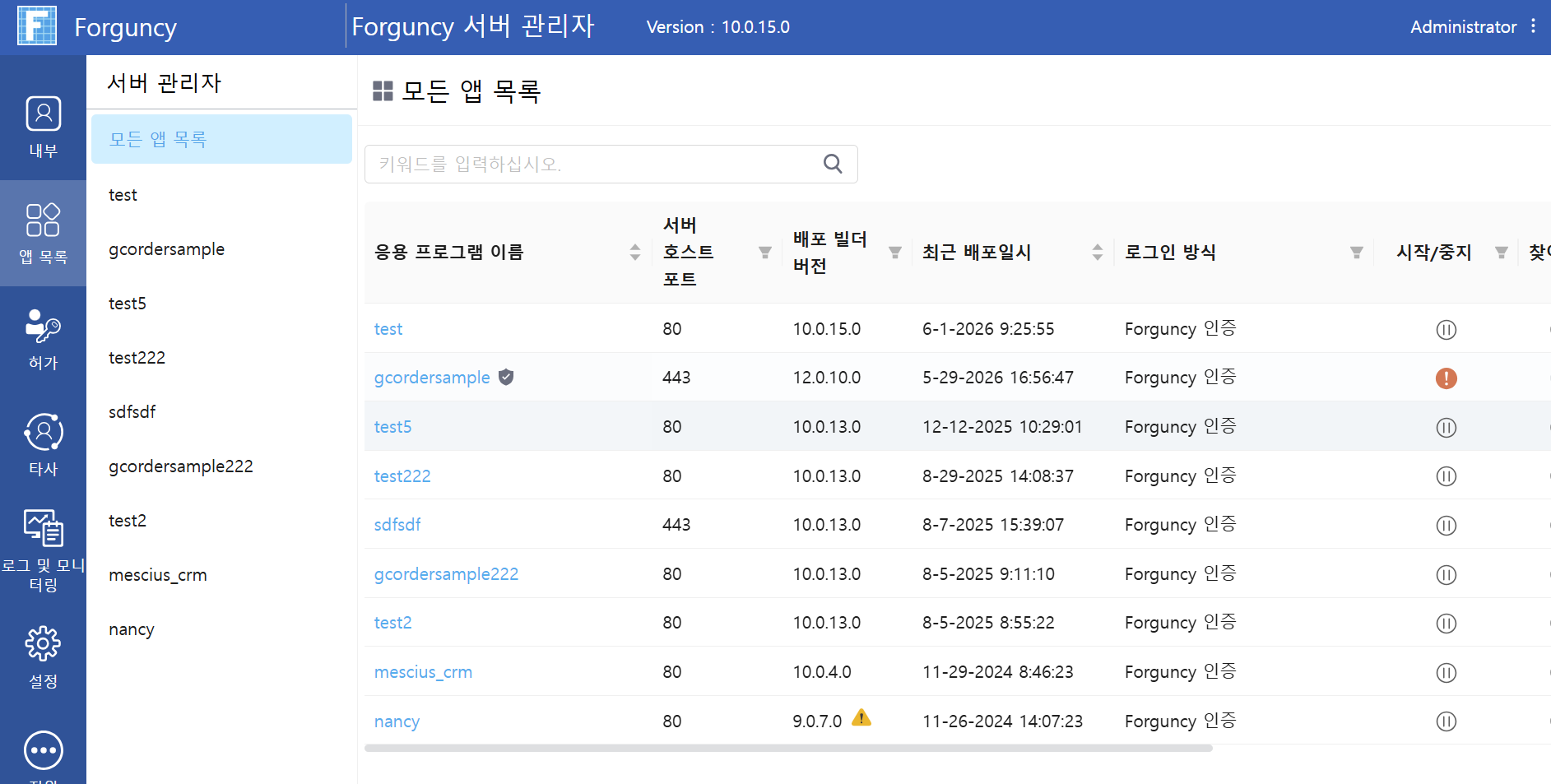Pause the test app with stop toggle
The width and height of the screenshot is (1551, 784).
coord(1446,330)
